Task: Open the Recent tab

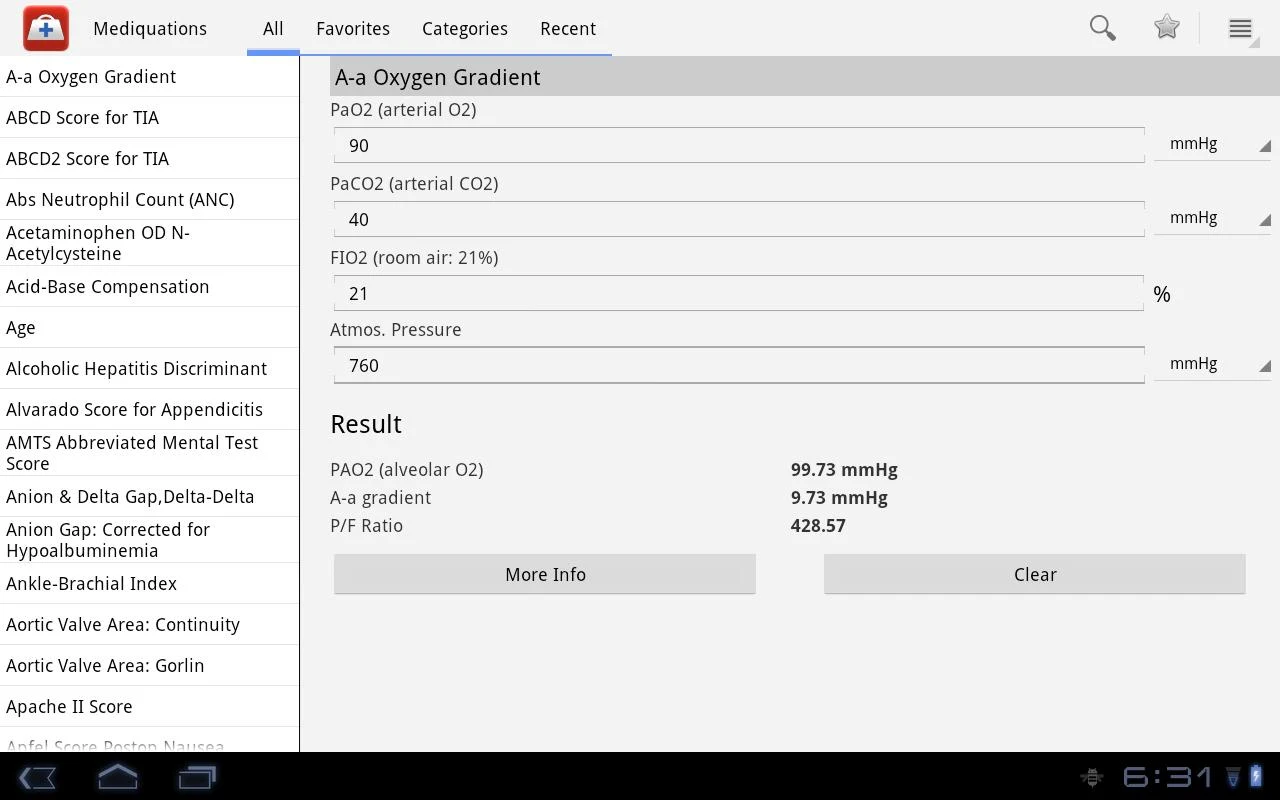Action: click(568, 28)
